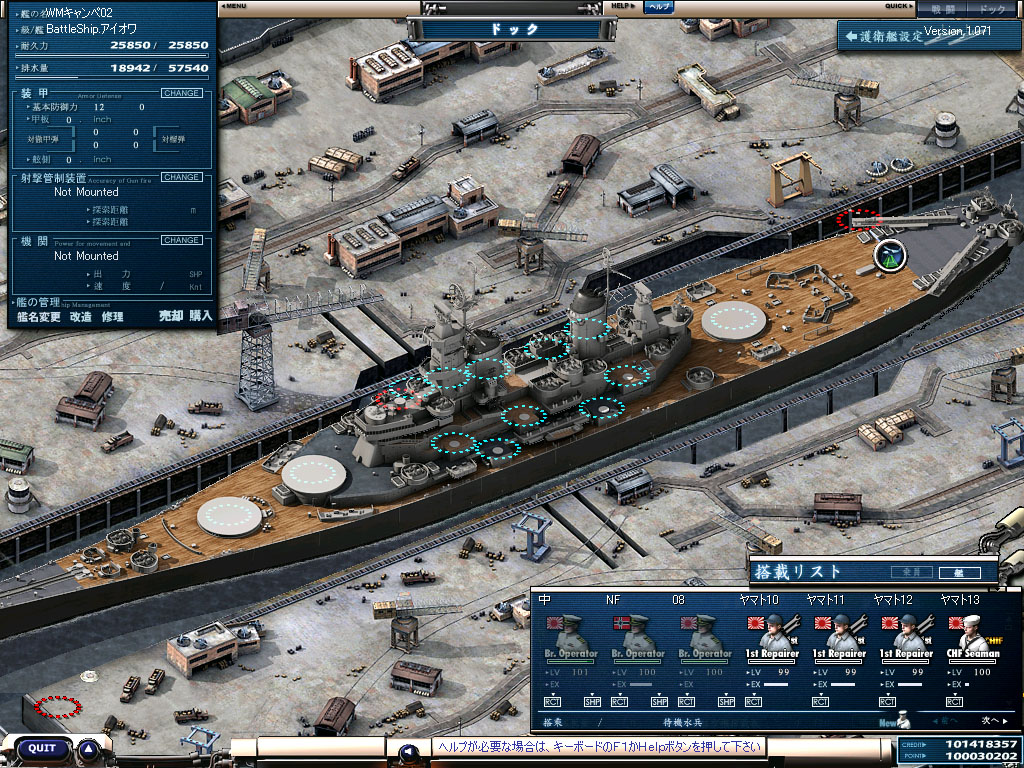Expand the MENU arrow in top bar
This screenshot has width=1024, height=768.
234,6
